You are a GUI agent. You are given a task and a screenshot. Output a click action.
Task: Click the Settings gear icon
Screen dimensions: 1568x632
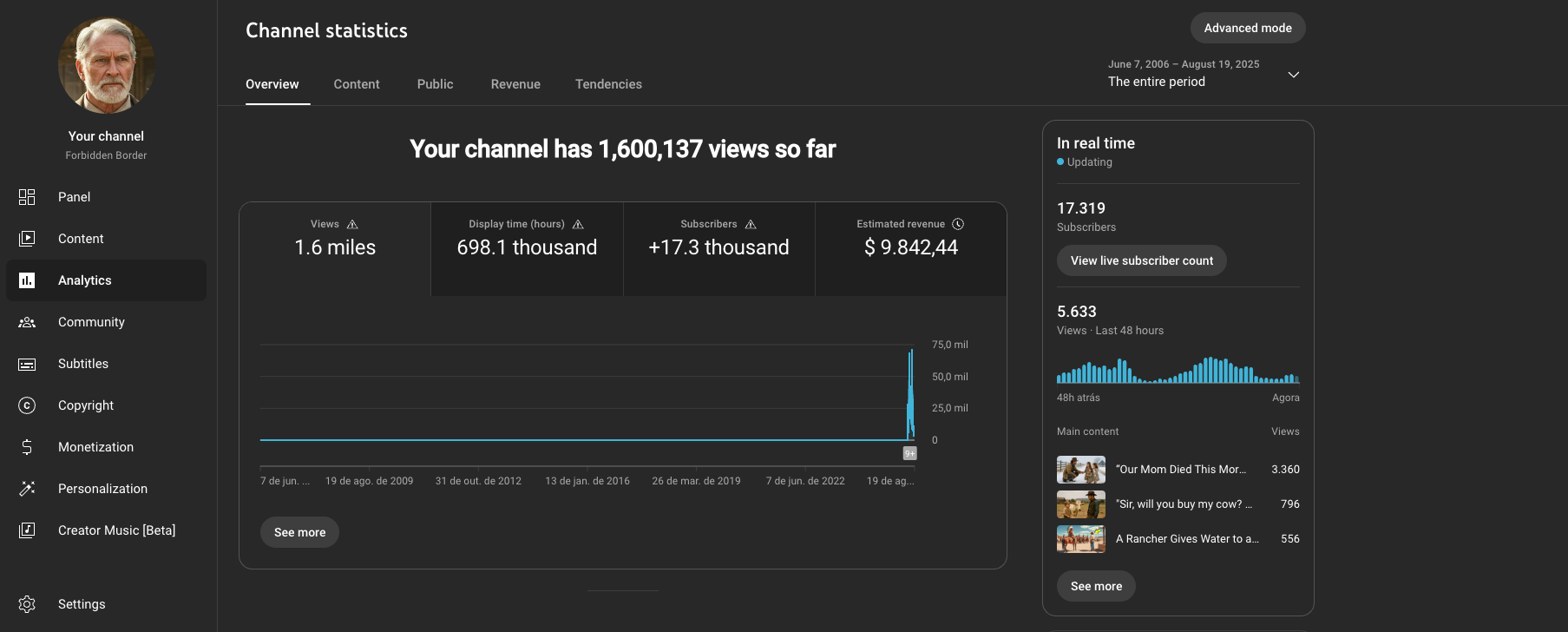tap(27, 604)
